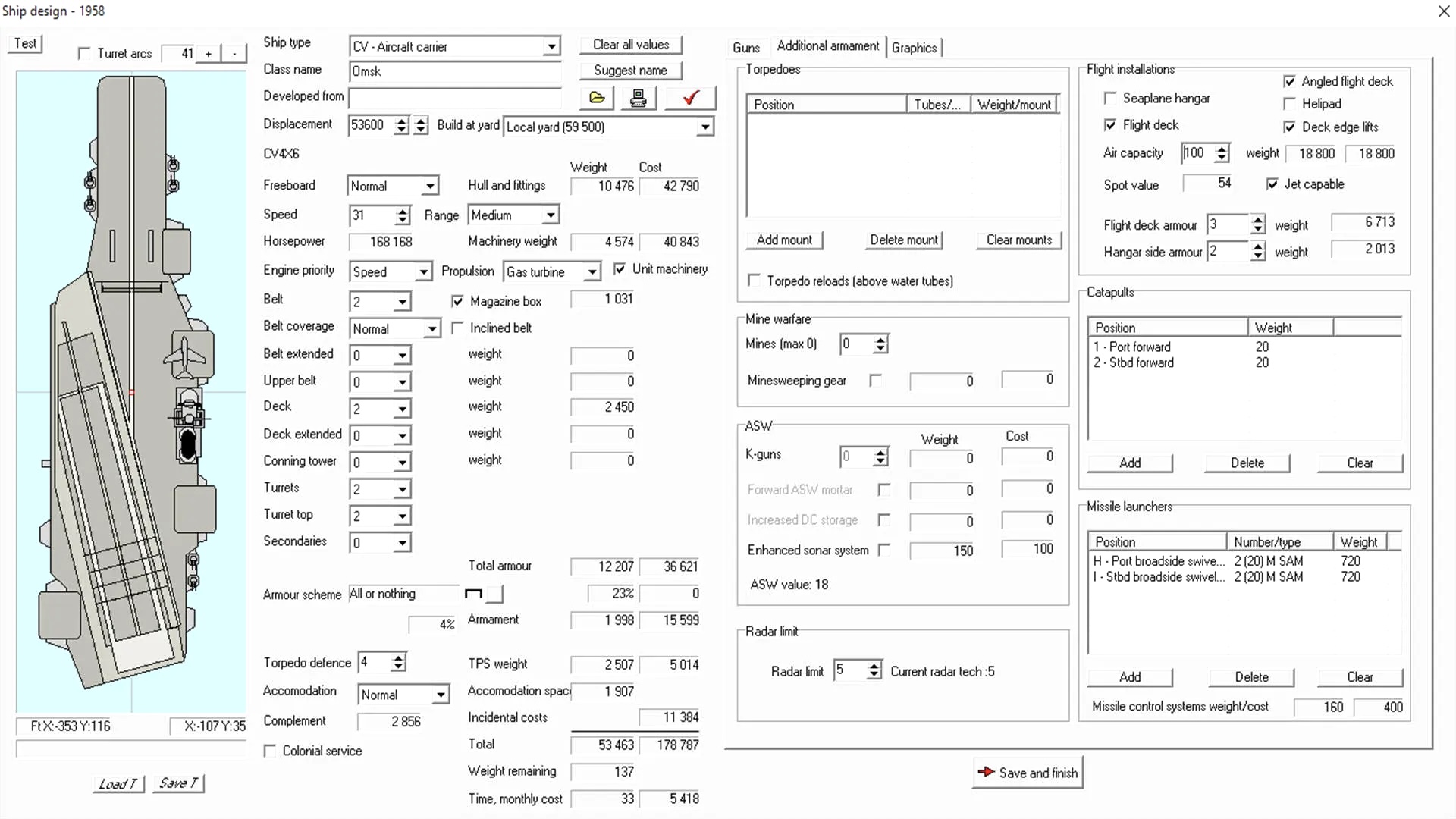Image resolution: width=1456 pixels, height=819 pixels.
Task: Enable the Seaplane hangar checkbox
Action: point(1110,98)
